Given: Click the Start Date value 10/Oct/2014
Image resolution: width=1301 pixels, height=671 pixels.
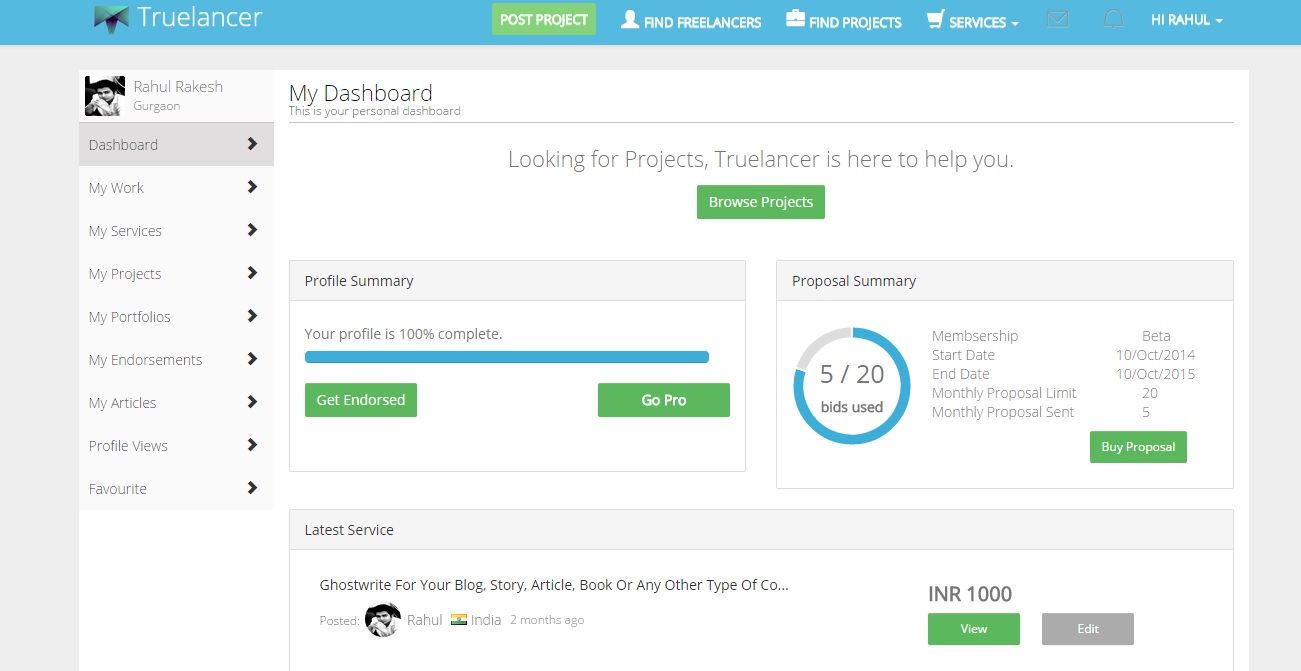Looking at the screenshot, I should (1156, 355).
